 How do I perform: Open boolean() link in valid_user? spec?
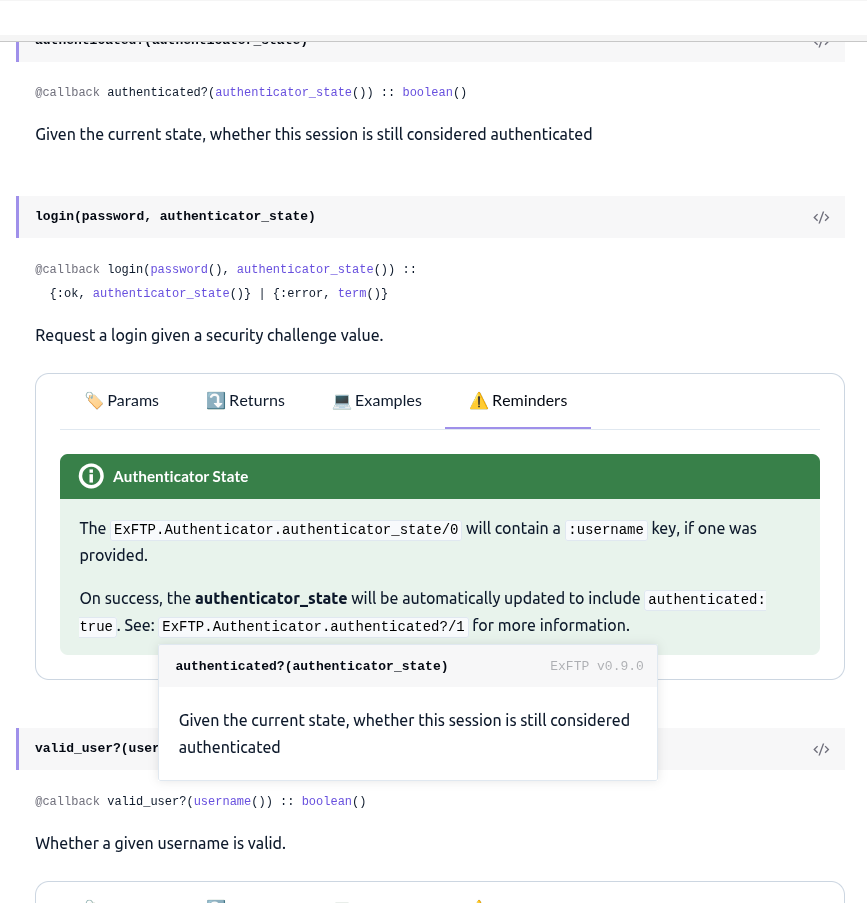(327, 801)
